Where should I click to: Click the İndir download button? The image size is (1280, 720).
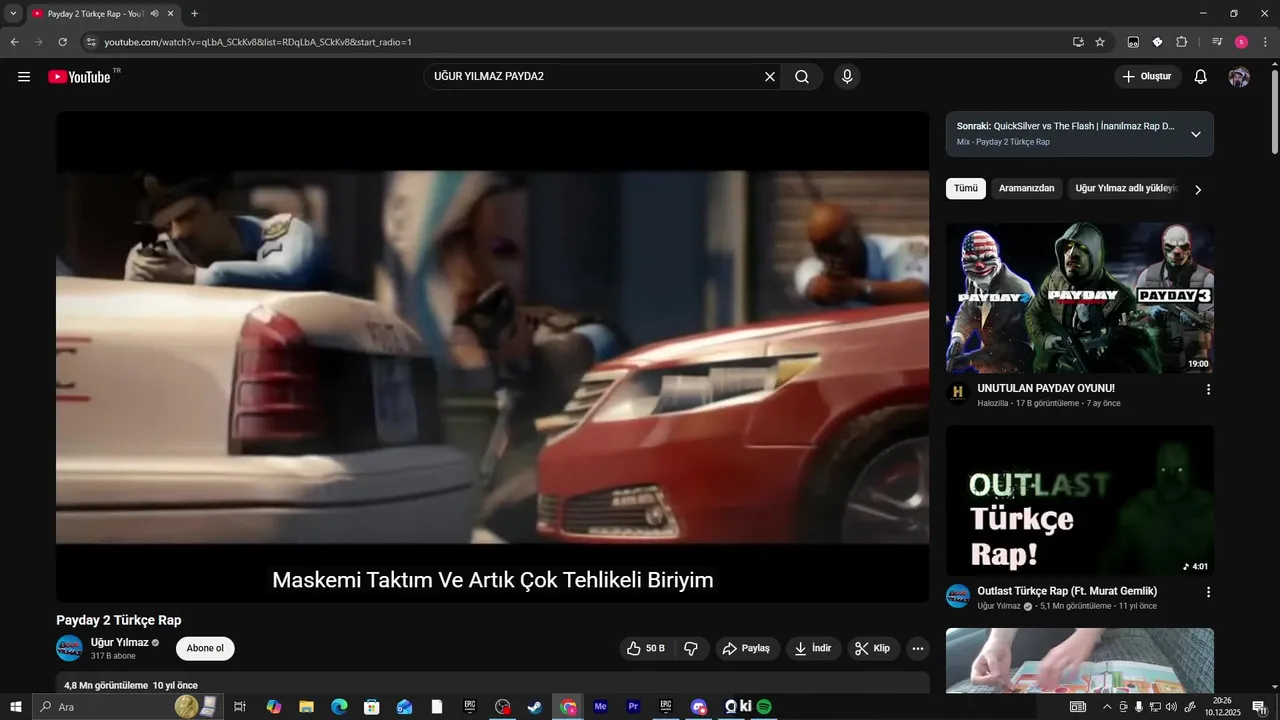click(x=813, y=648)
